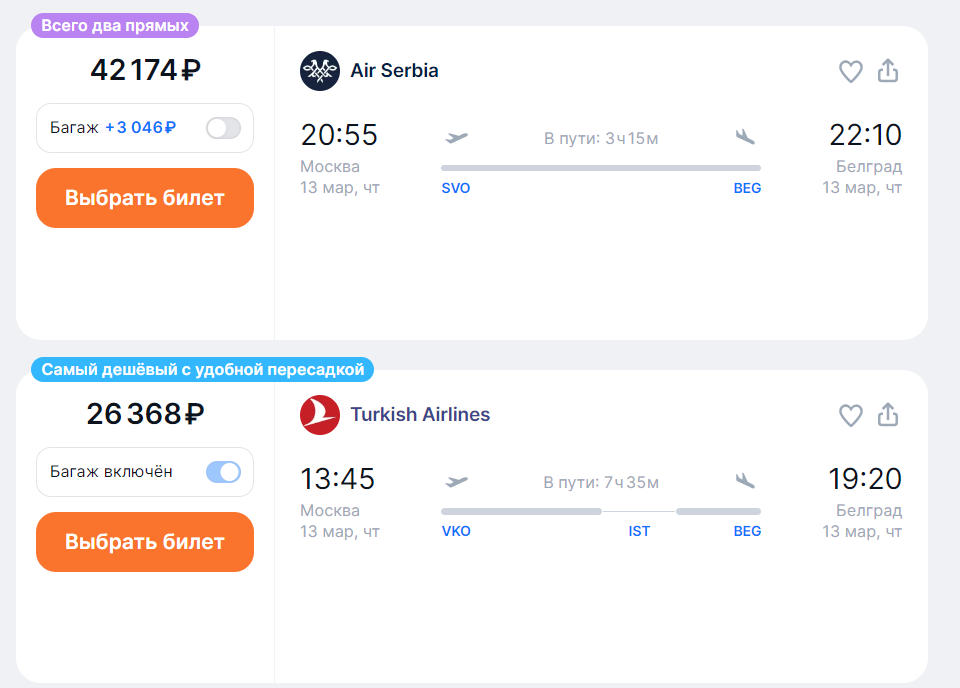Click the Turkish Airlines logo
Image resolution: width=960 pixels, height=688 pixels.
[x=320, y=415]
